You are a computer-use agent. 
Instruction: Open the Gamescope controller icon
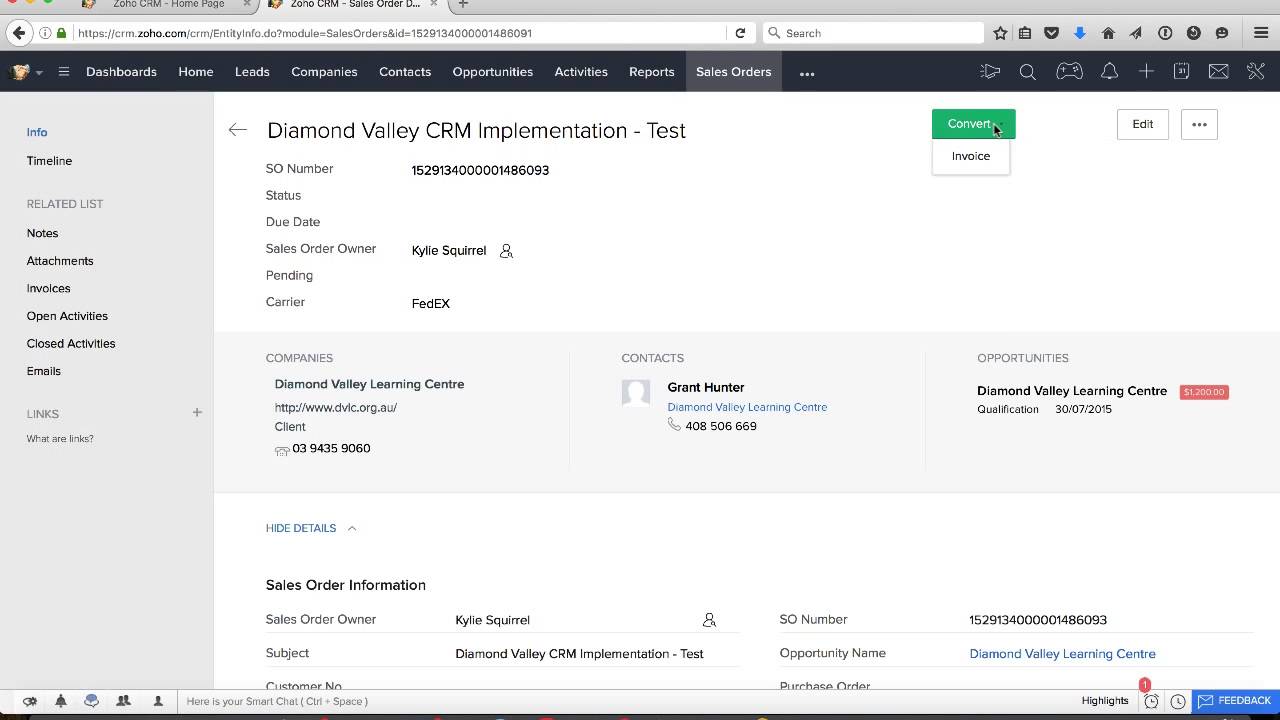pos(1069,71)
